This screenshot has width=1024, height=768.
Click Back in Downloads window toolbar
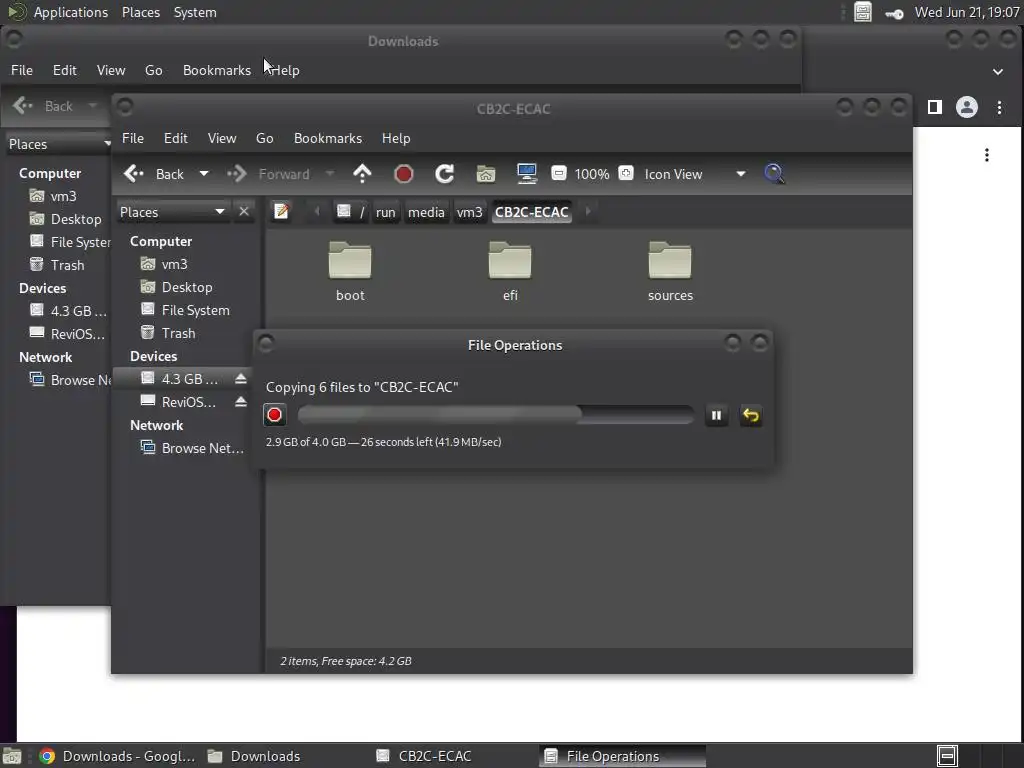pos(43,106)
